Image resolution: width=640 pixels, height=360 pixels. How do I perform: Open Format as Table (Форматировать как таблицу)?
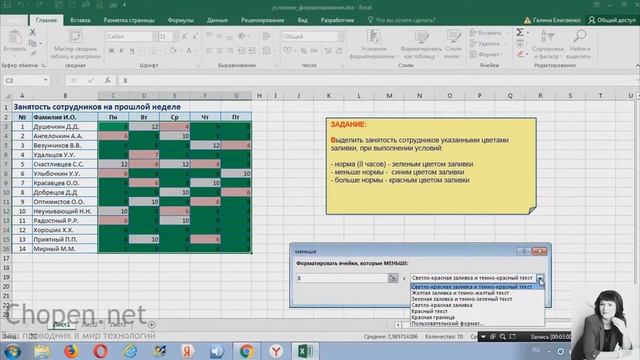pyautogui.click(x=421, y=45)
